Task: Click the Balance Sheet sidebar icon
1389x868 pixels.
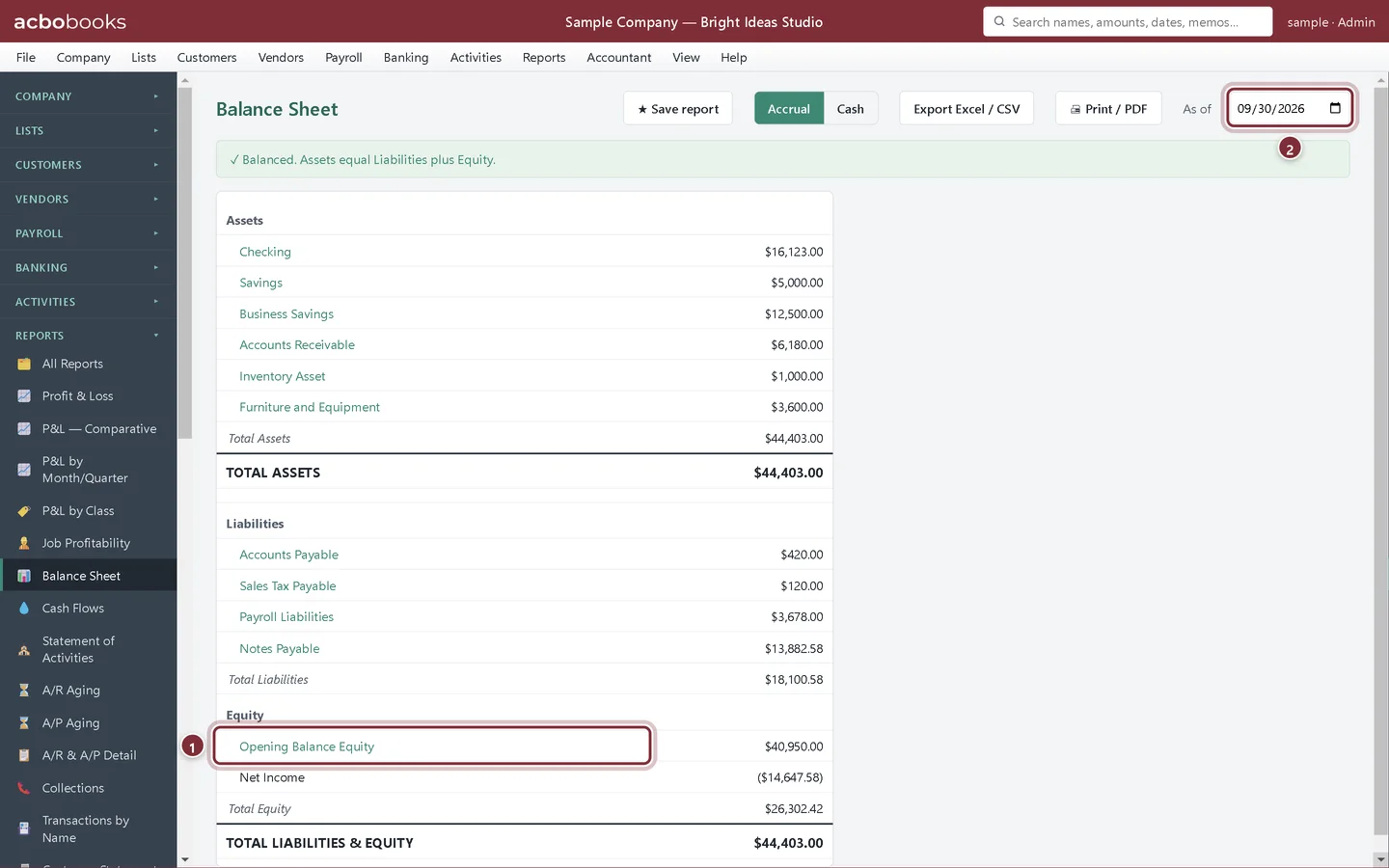Action: (24, 576)
